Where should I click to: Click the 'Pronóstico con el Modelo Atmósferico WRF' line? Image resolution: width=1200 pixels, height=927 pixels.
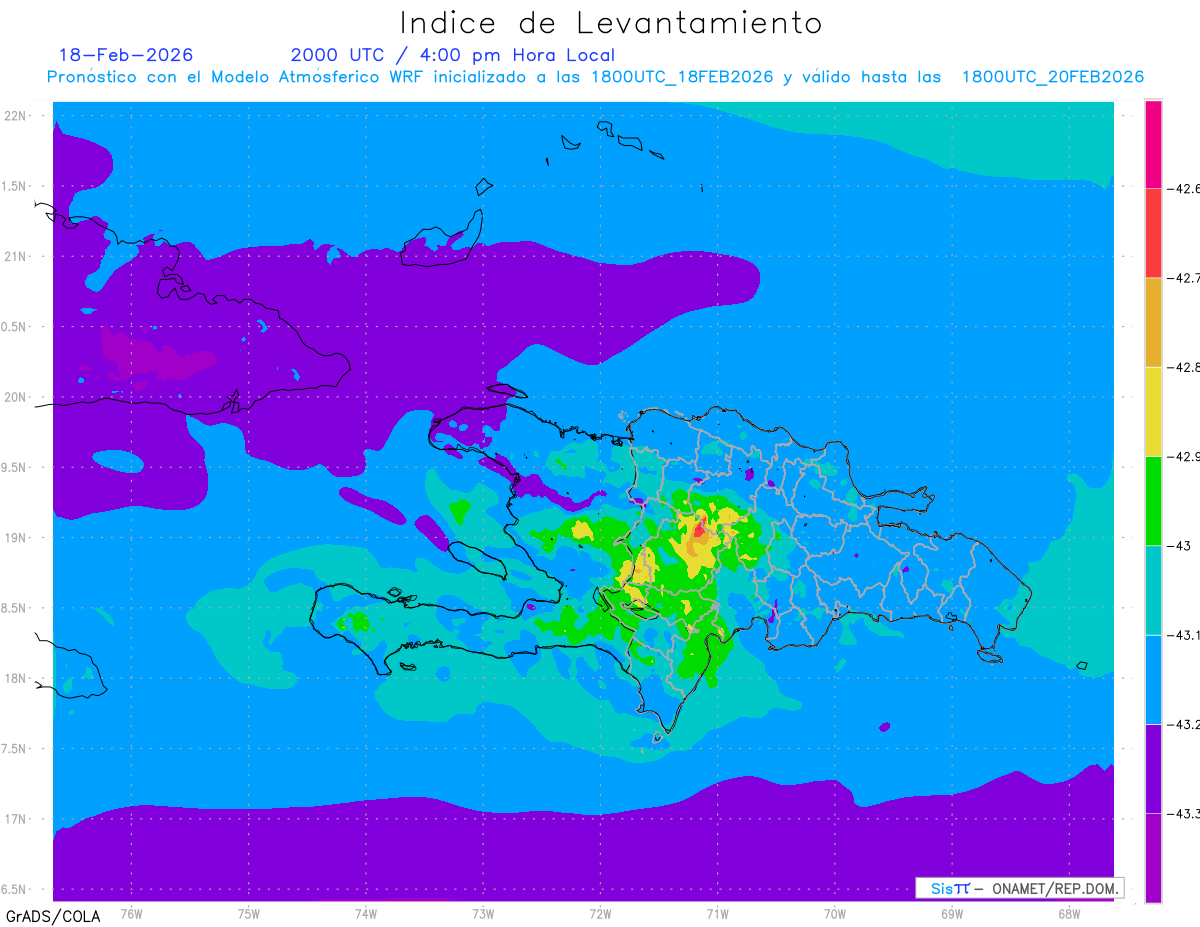point(595,77)
